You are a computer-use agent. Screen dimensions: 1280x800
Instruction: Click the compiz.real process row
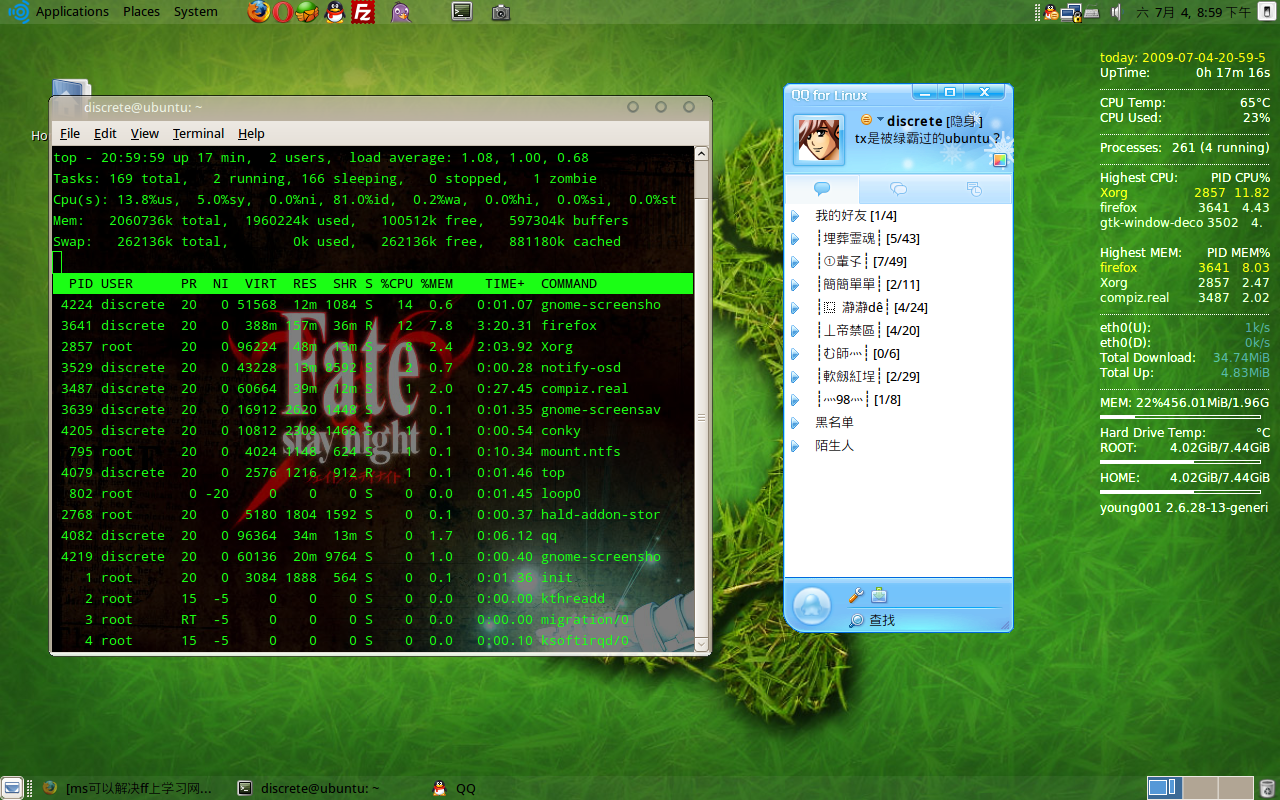[x=372, y=389]
